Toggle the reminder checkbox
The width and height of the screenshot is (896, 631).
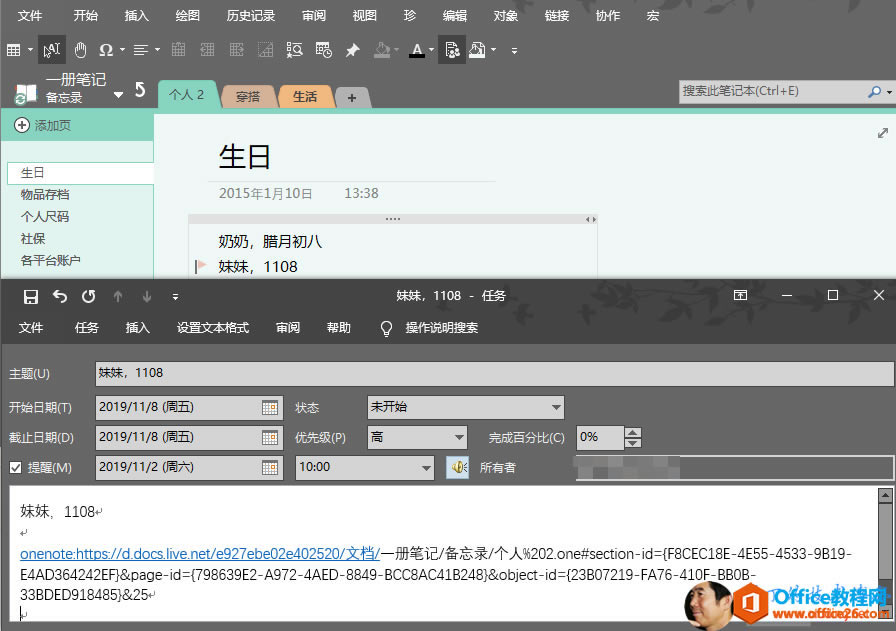(15, 467)
